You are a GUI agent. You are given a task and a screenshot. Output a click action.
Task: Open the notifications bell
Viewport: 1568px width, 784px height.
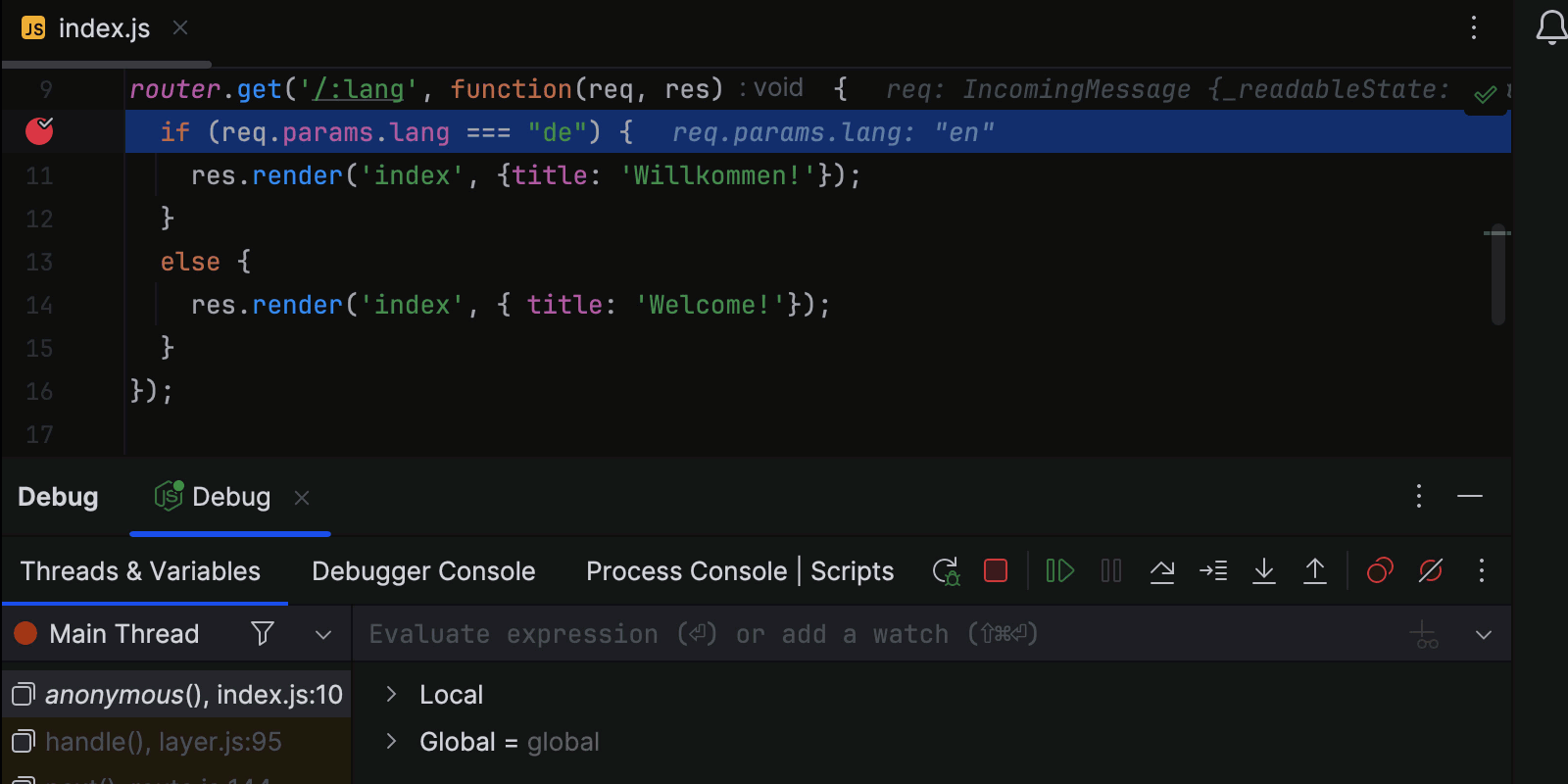[x=1552, y=27]
